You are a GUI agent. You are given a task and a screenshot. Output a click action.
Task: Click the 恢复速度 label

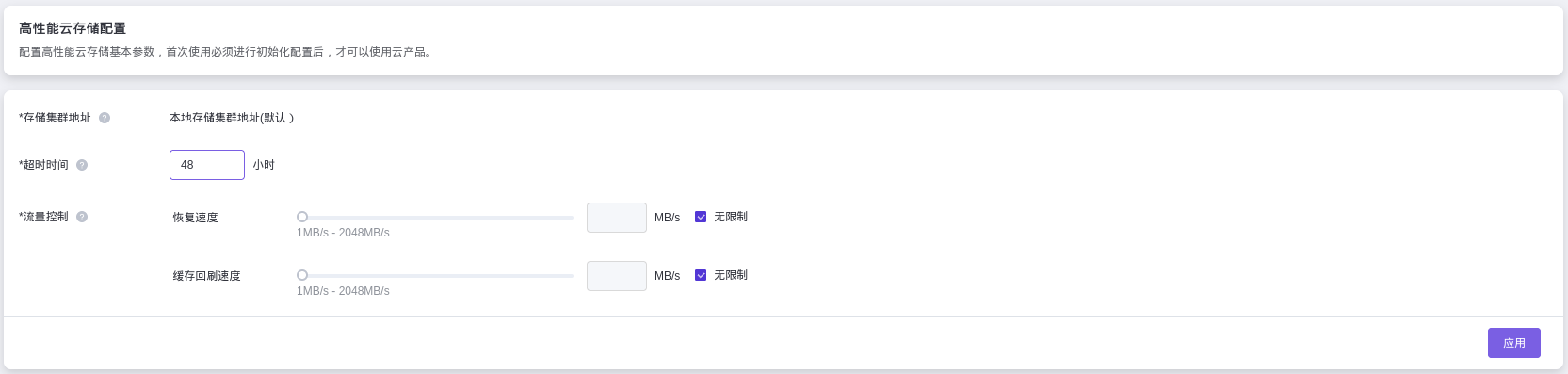point(195,218)
